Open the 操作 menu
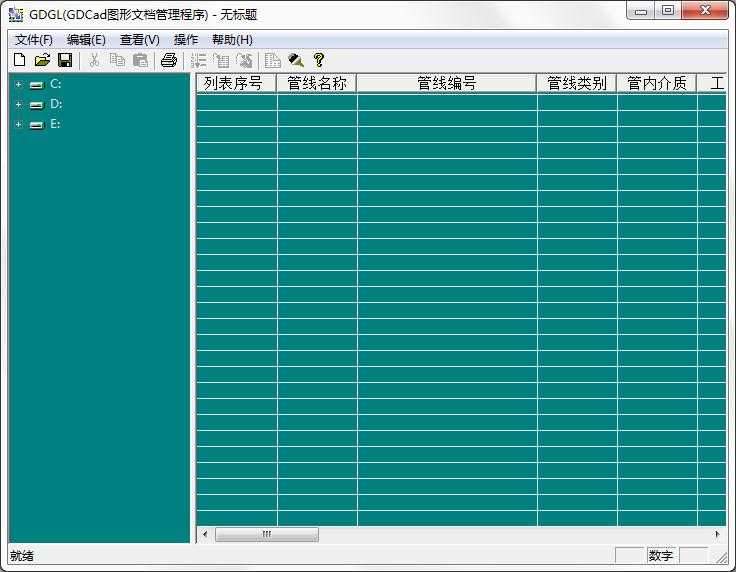 (186, 40)
